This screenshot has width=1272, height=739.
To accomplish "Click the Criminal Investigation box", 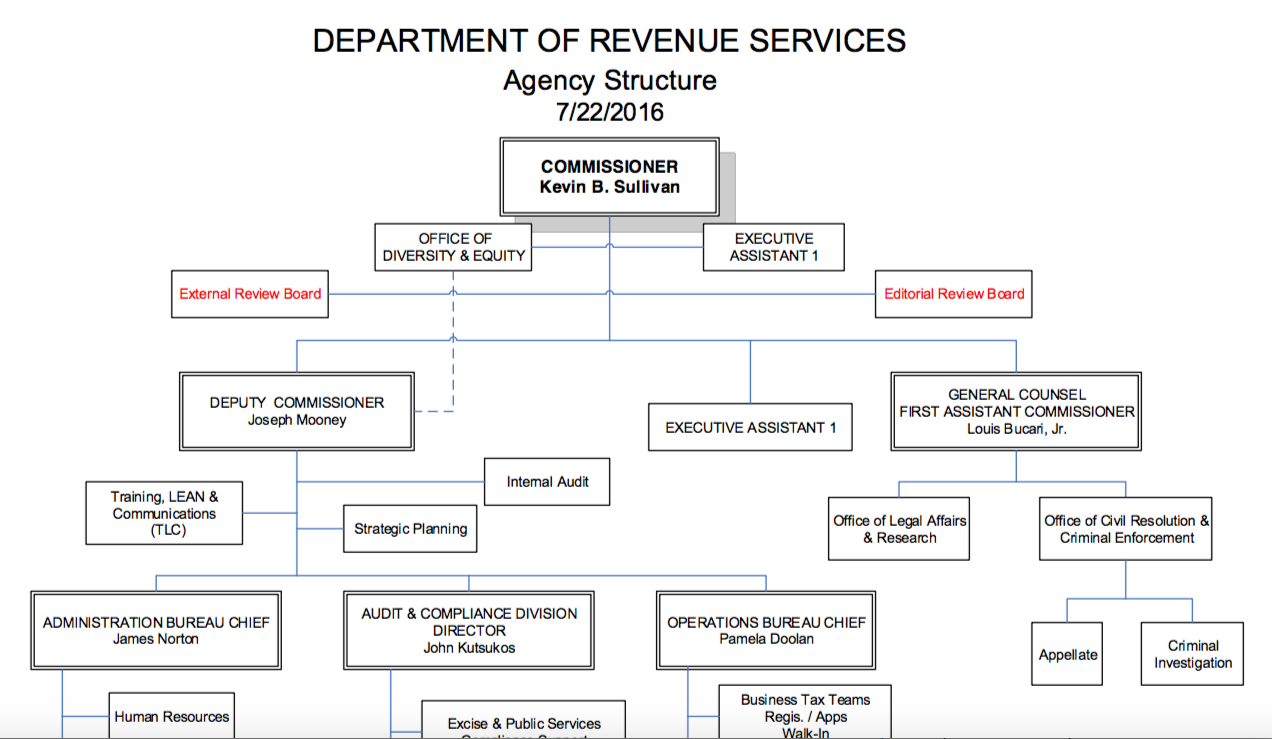I will 1193,654.
